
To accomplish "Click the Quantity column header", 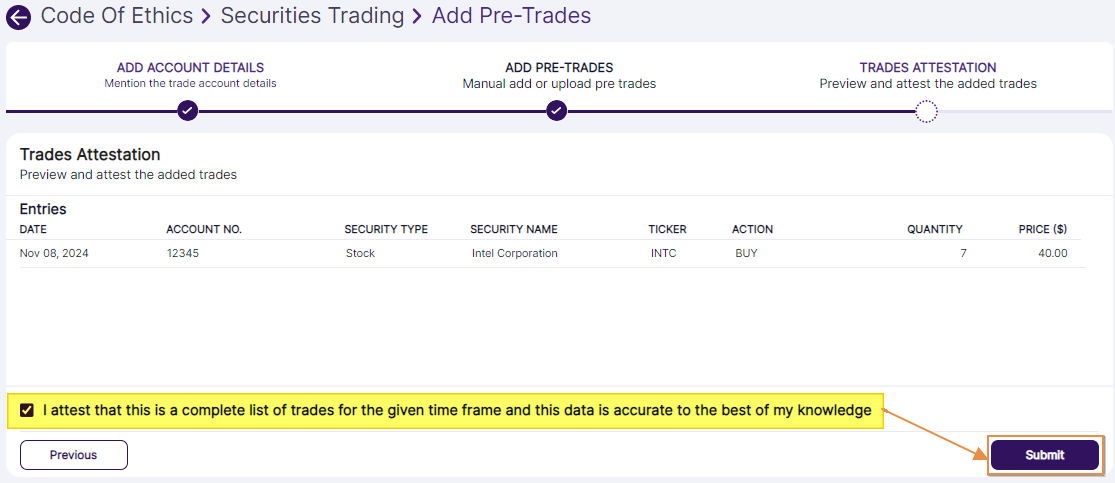I will [934, 230].
